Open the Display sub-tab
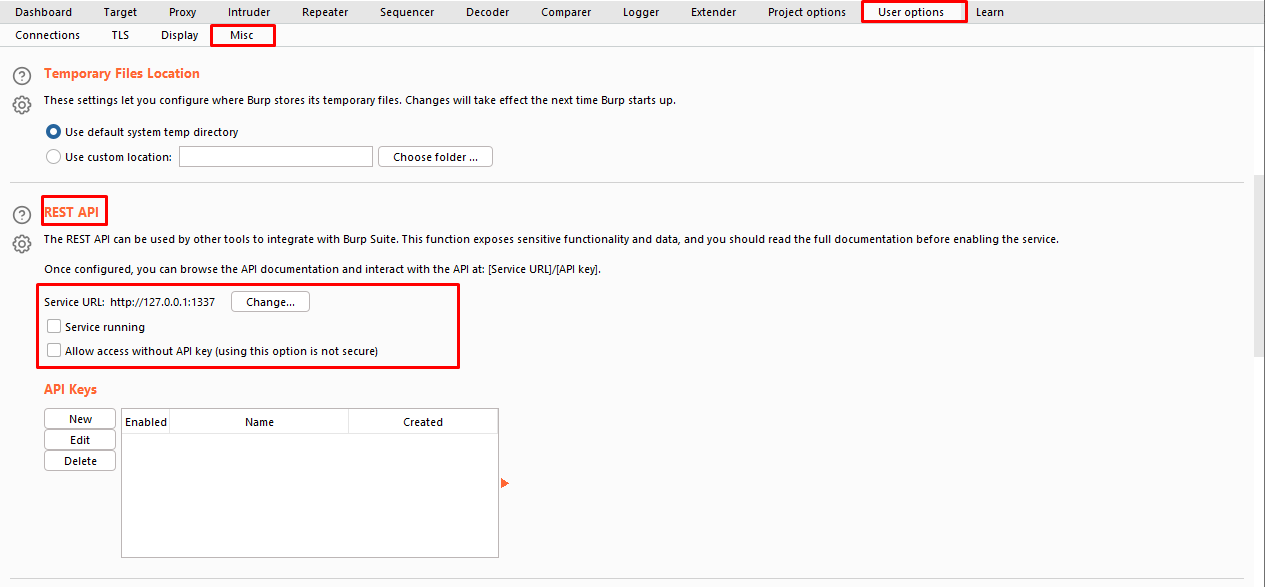Image resolution: width=1265 pixels, height=587 pixels. click(x=180, y=35)
